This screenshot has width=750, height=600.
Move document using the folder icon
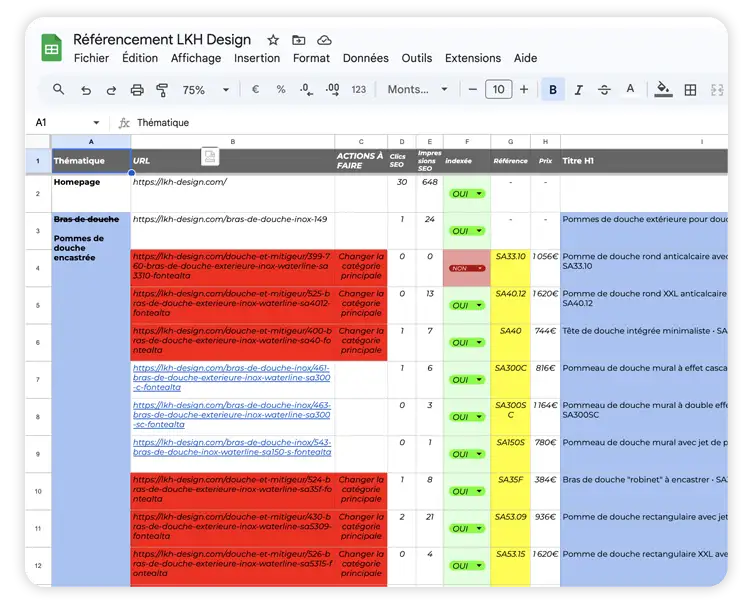click(x=298, y=40)
